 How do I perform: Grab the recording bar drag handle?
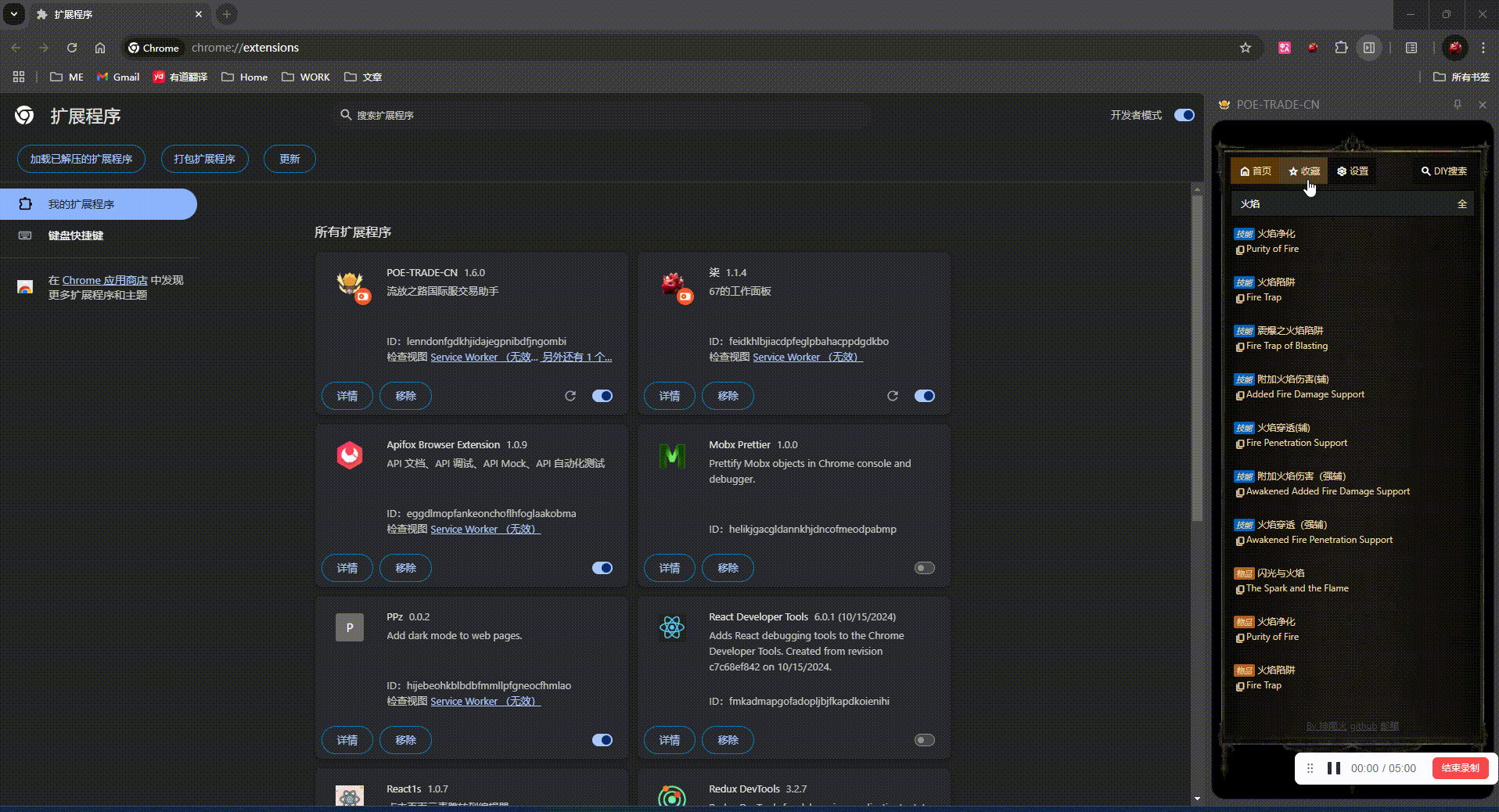point(1310,768)
